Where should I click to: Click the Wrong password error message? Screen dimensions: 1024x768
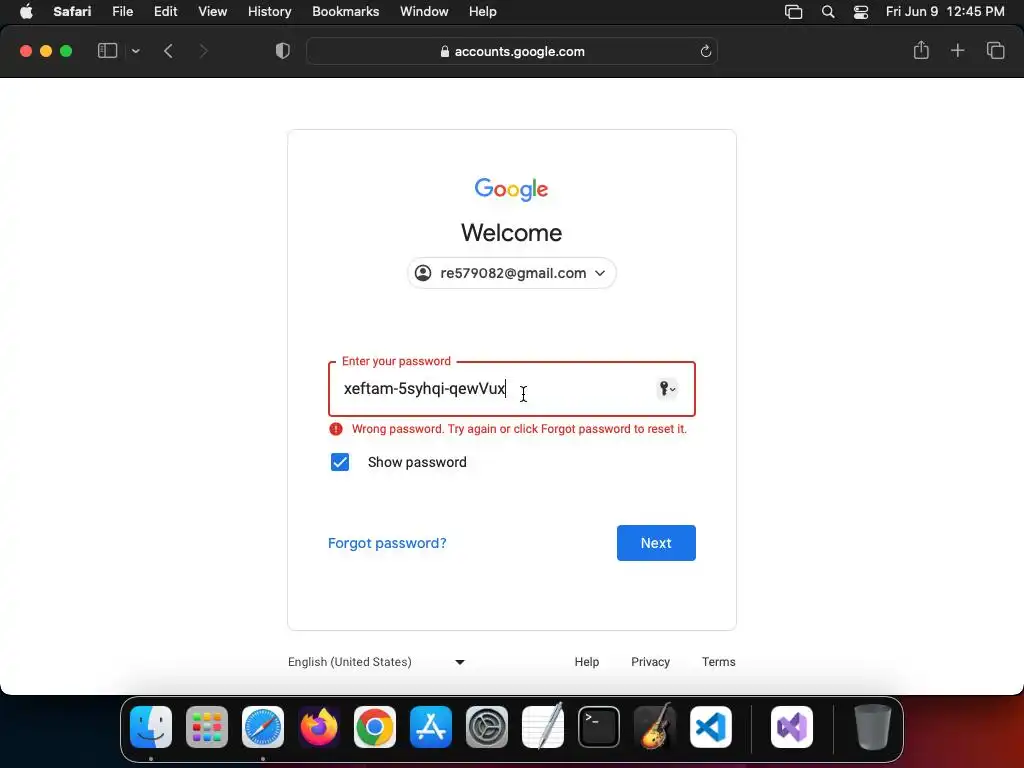519,429
